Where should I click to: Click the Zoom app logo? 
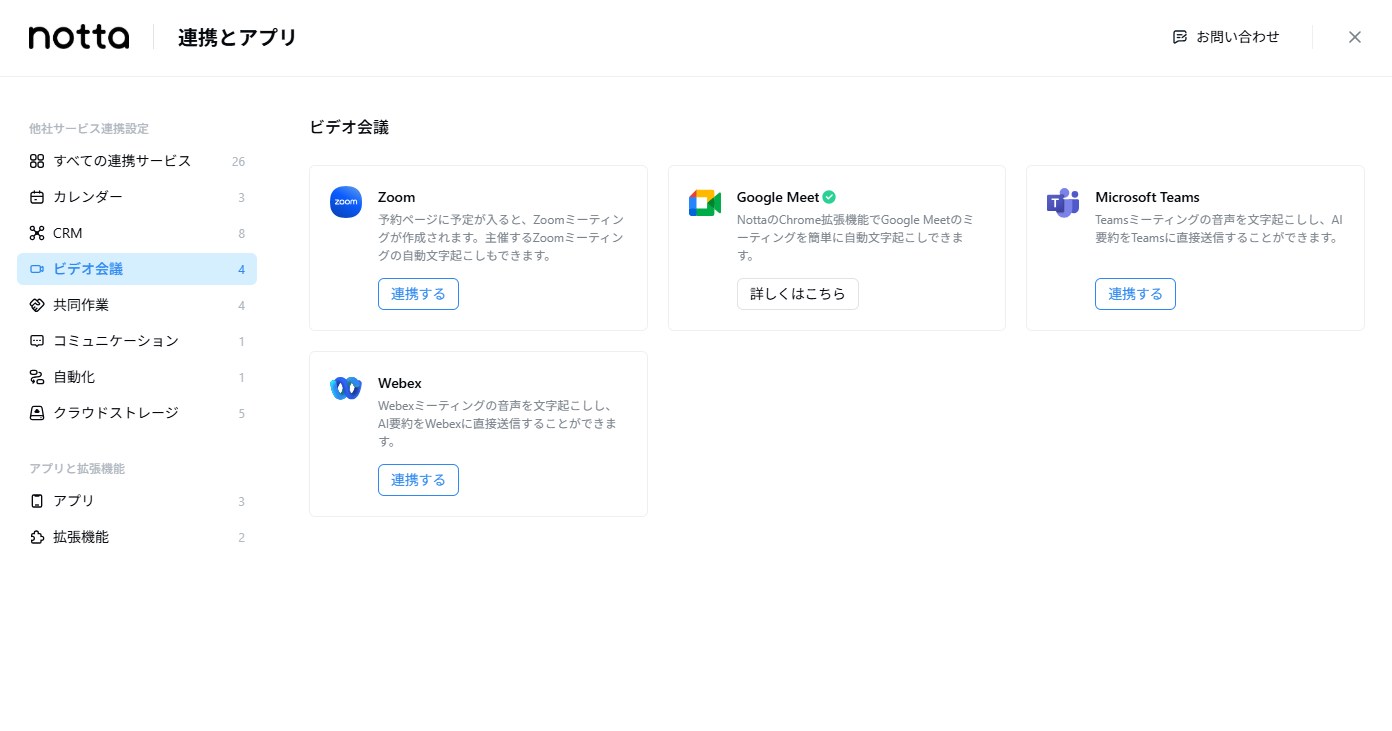[x=346, y=202]
